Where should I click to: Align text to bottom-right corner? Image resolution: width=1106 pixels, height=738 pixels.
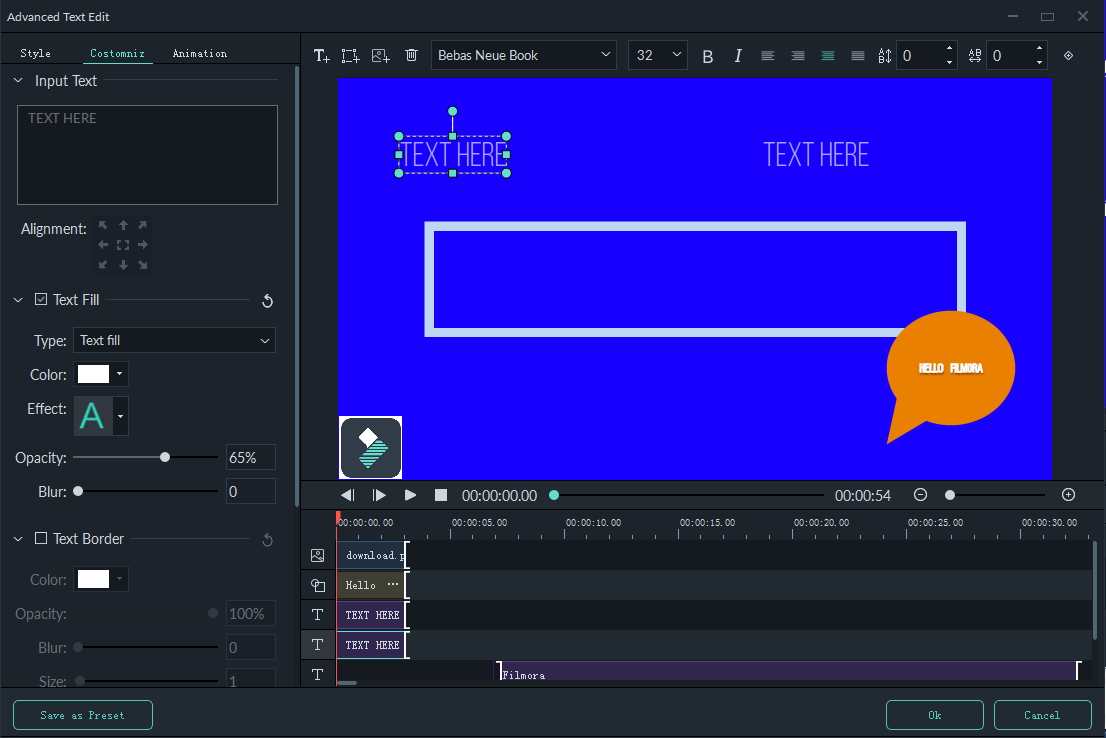tap(142, 265)
